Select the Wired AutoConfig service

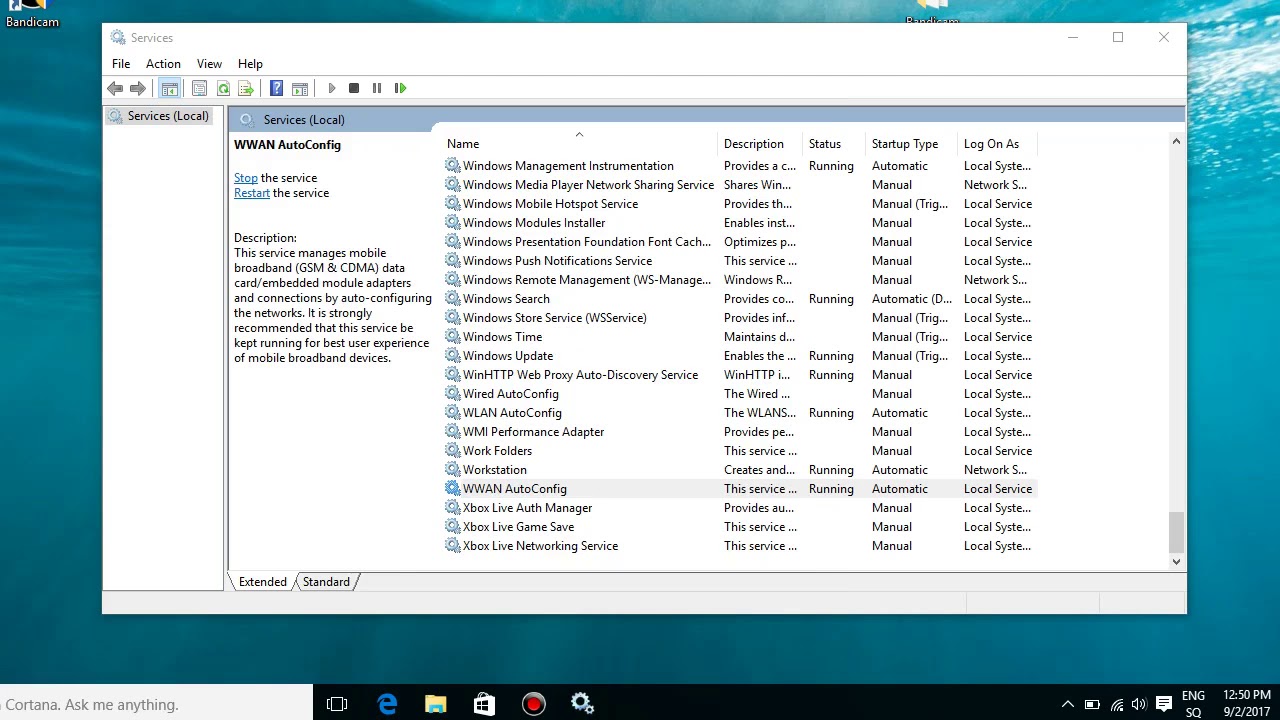click(x=740, y=394)
